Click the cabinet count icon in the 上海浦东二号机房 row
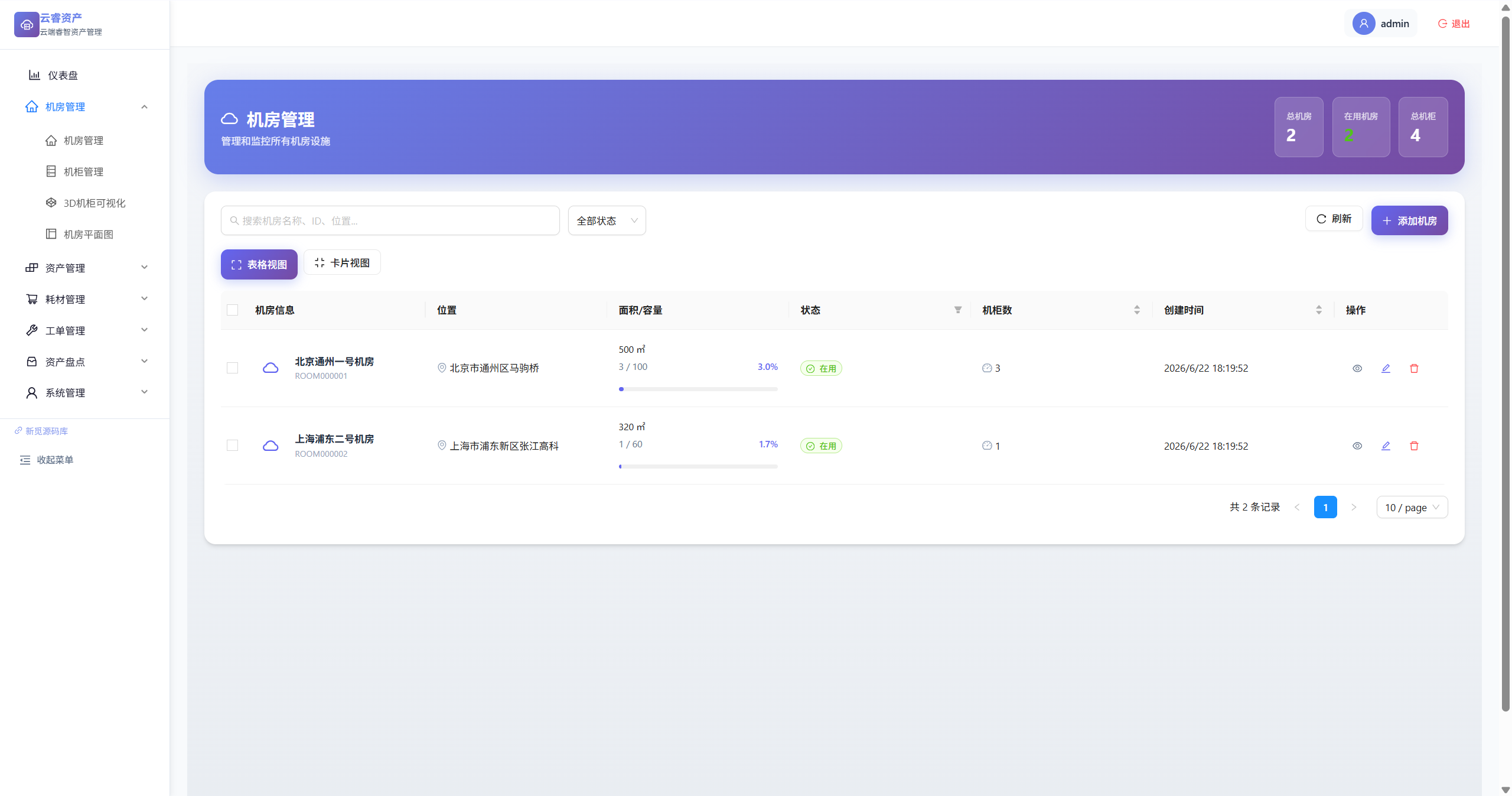The width and height of the screenshot is (1512, 796). 987,445
